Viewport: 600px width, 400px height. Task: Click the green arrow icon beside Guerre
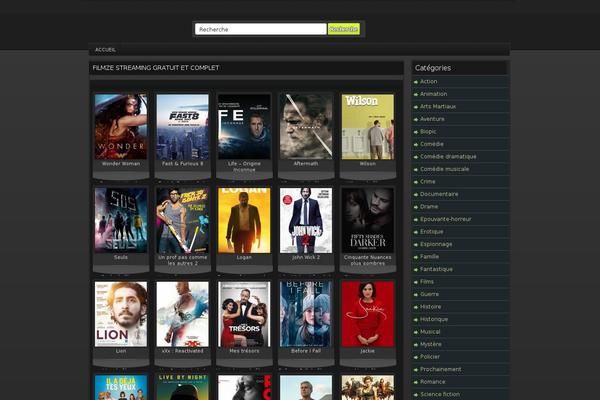coord(416,294)
